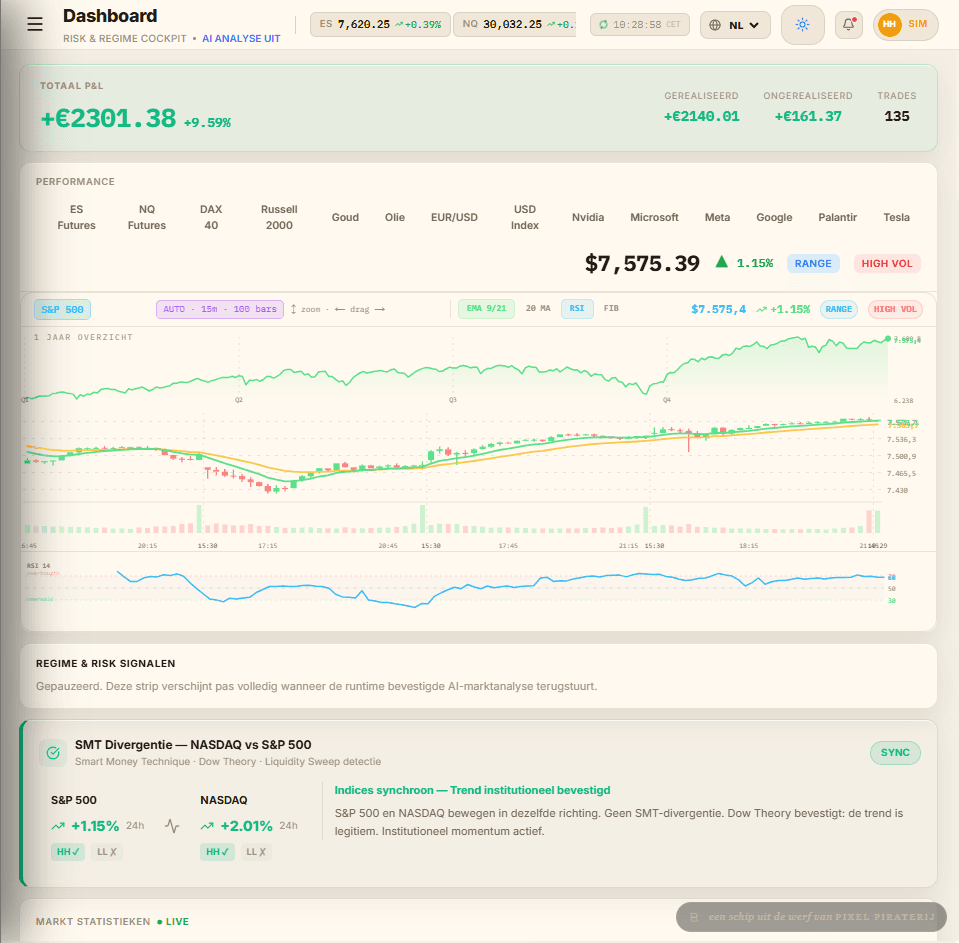This screenshot has height=943, width=959.
Task: Click the NQ 30,032.25 ticker pill
Action: [514, 24]
